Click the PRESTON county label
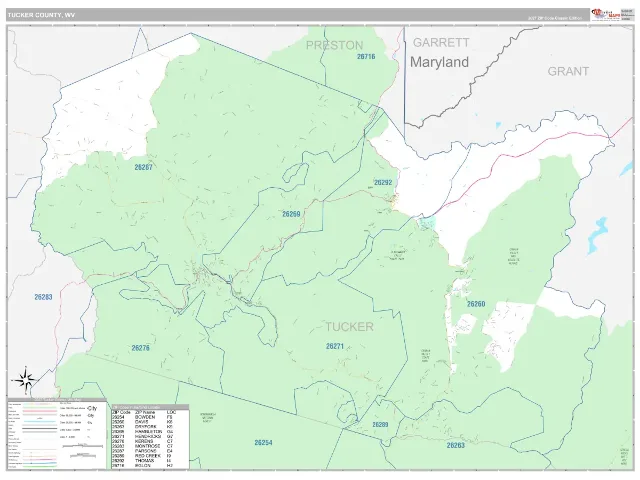 click(334, 45)
